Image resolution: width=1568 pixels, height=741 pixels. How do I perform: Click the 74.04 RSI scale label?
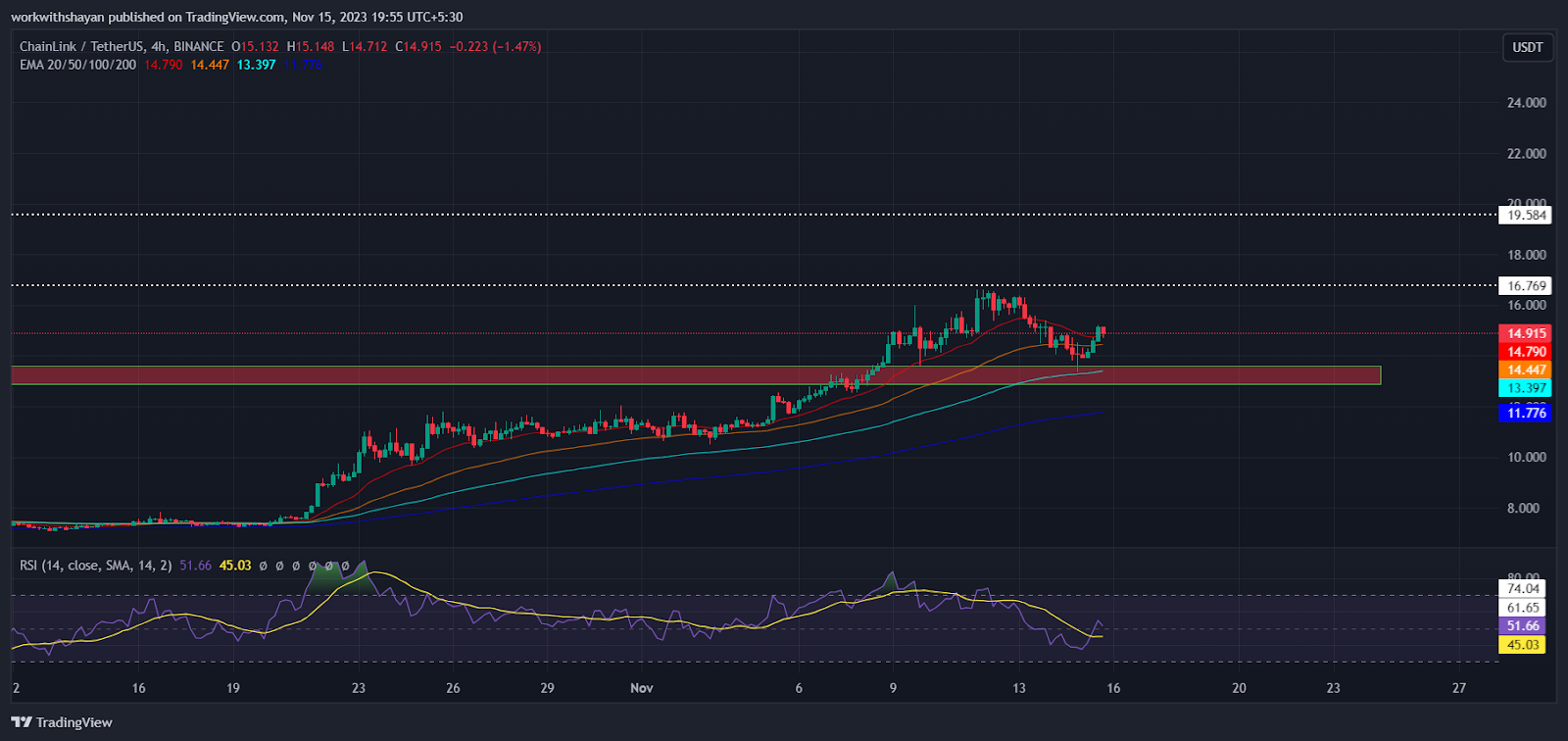(x=1524, y=589)
